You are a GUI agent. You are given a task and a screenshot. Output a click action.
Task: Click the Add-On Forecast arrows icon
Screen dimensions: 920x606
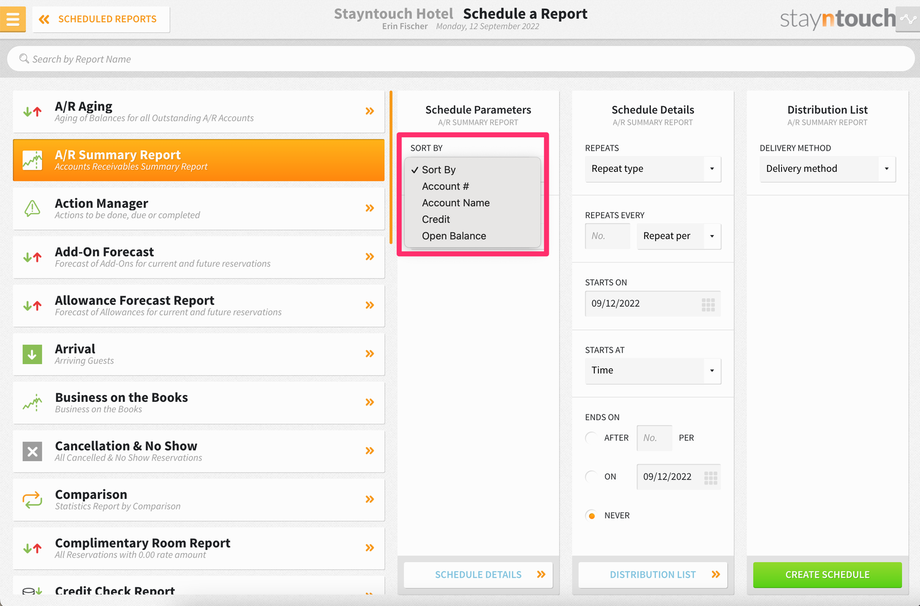(x=32, y=257)
